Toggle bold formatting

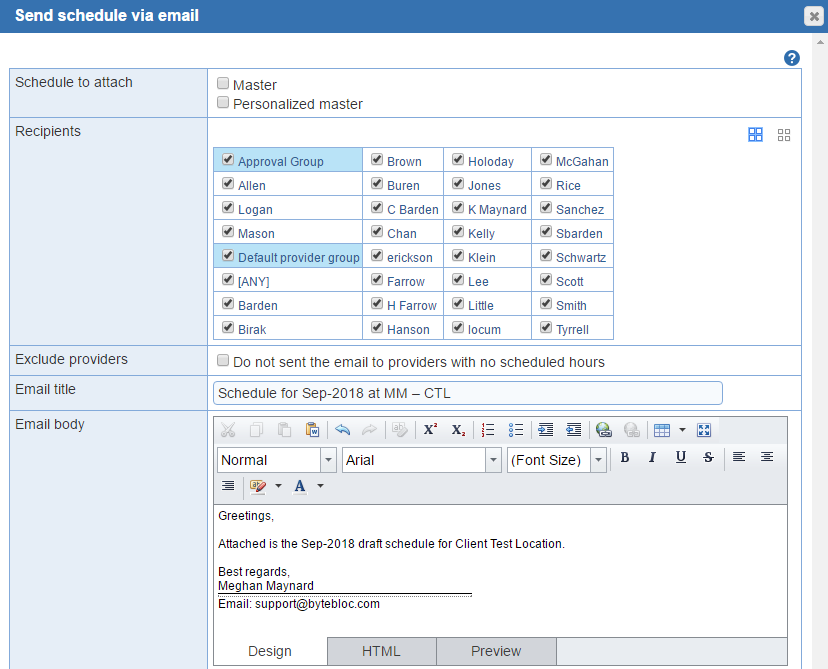click(625, 457)
